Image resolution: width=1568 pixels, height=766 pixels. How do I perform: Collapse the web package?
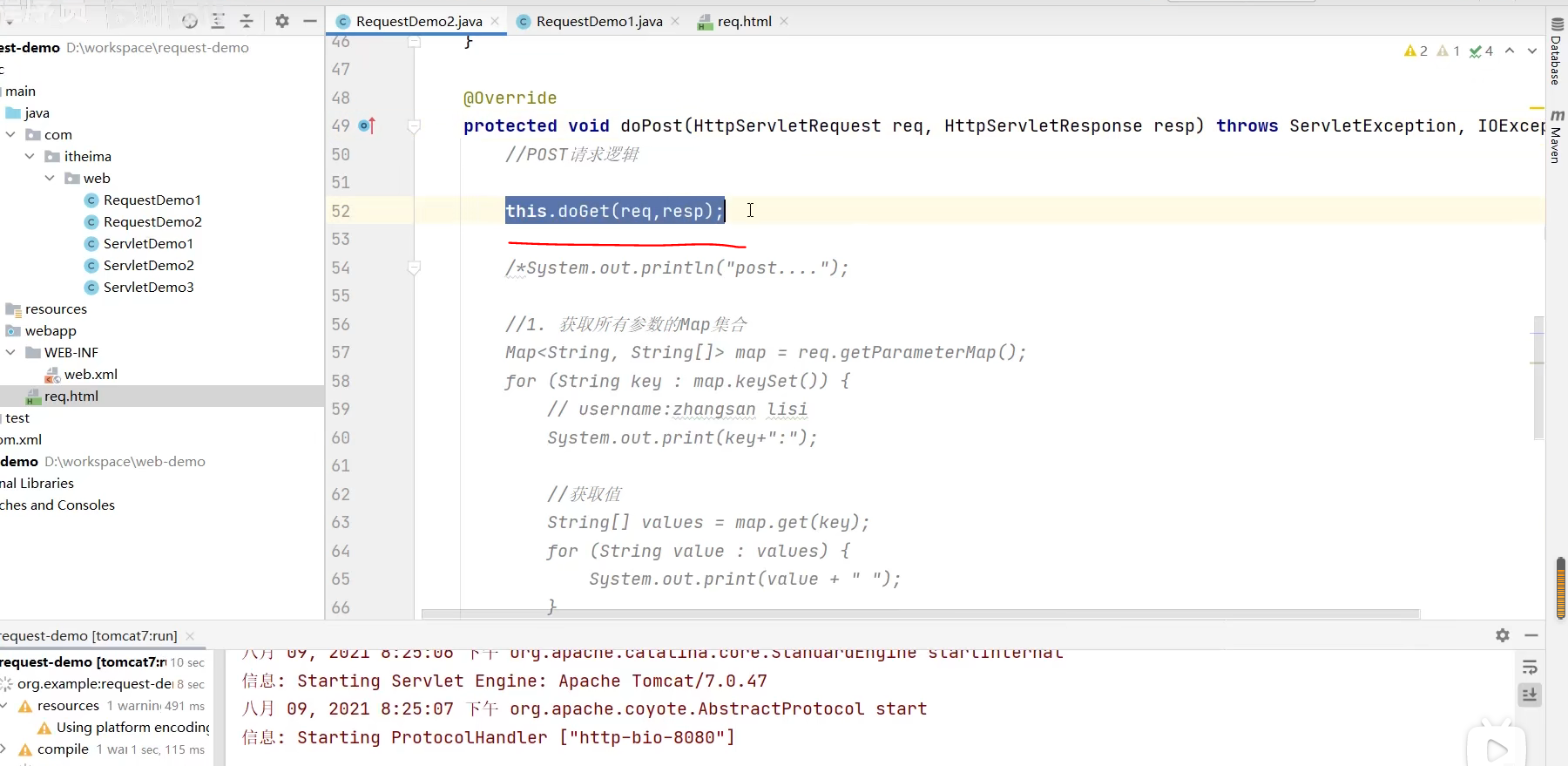point(50,178)
